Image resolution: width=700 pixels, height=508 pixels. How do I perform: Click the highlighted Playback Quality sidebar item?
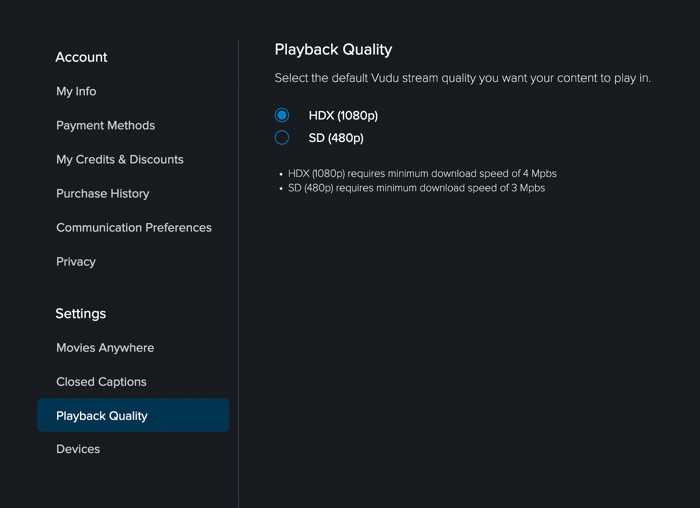click(x=133, y=415)
